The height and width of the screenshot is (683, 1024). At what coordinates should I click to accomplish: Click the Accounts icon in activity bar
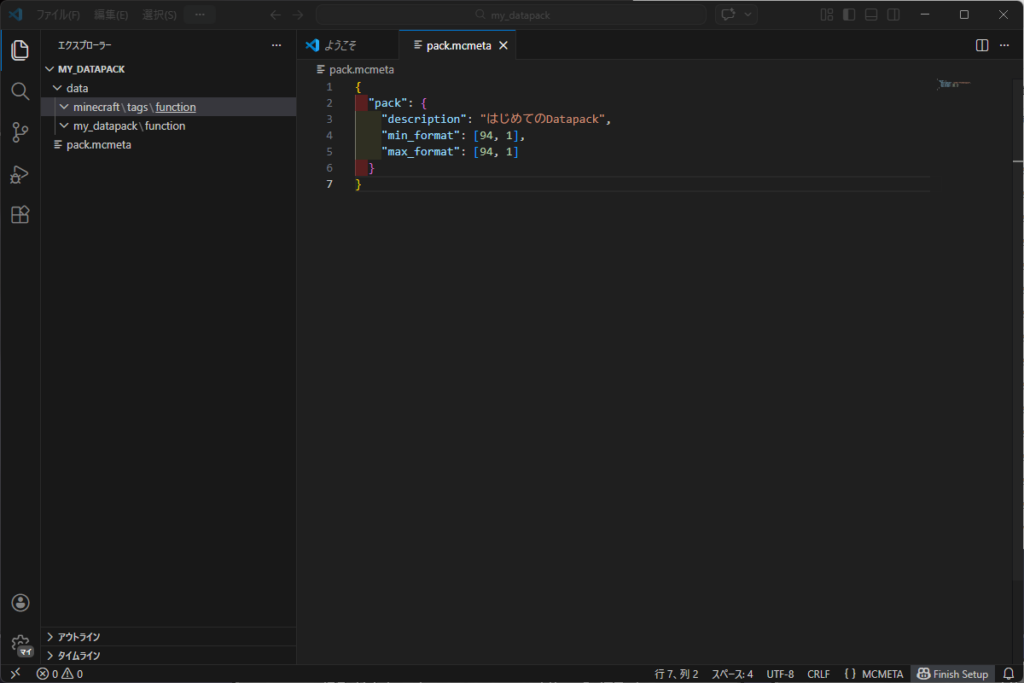tap(20, 602)
